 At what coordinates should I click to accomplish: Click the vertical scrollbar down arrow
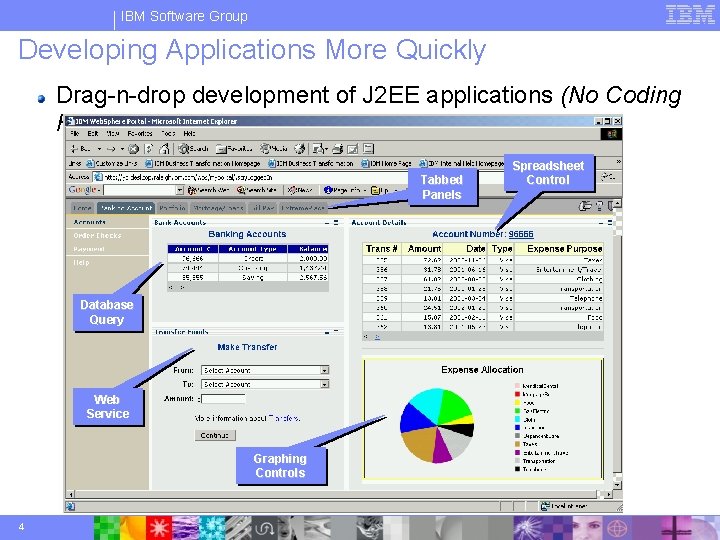618,485
